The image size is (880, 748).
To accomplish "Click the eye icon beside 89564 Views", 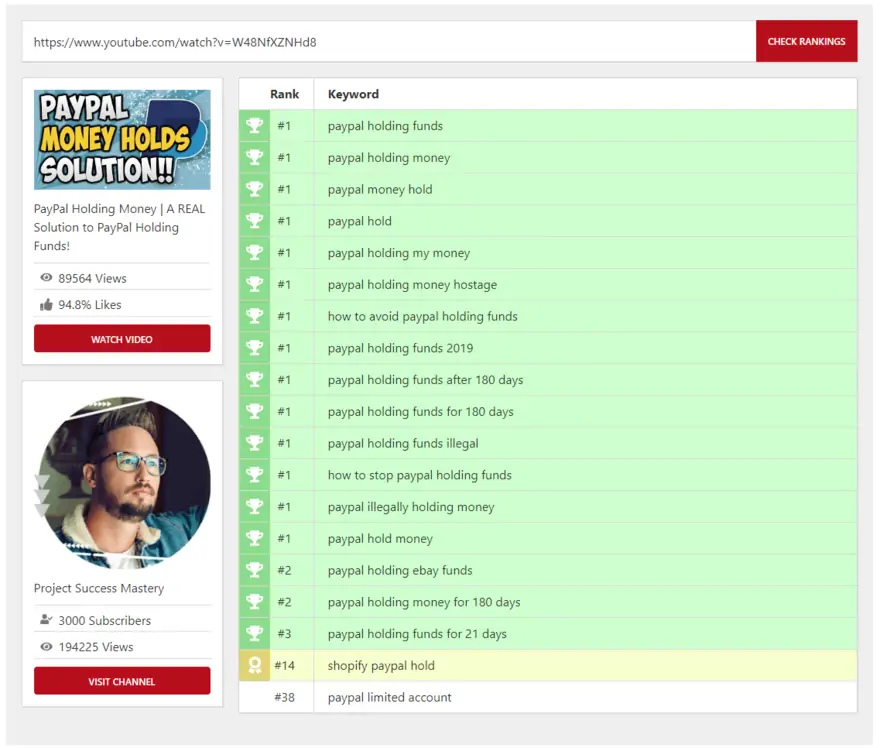I will [46, 278].
